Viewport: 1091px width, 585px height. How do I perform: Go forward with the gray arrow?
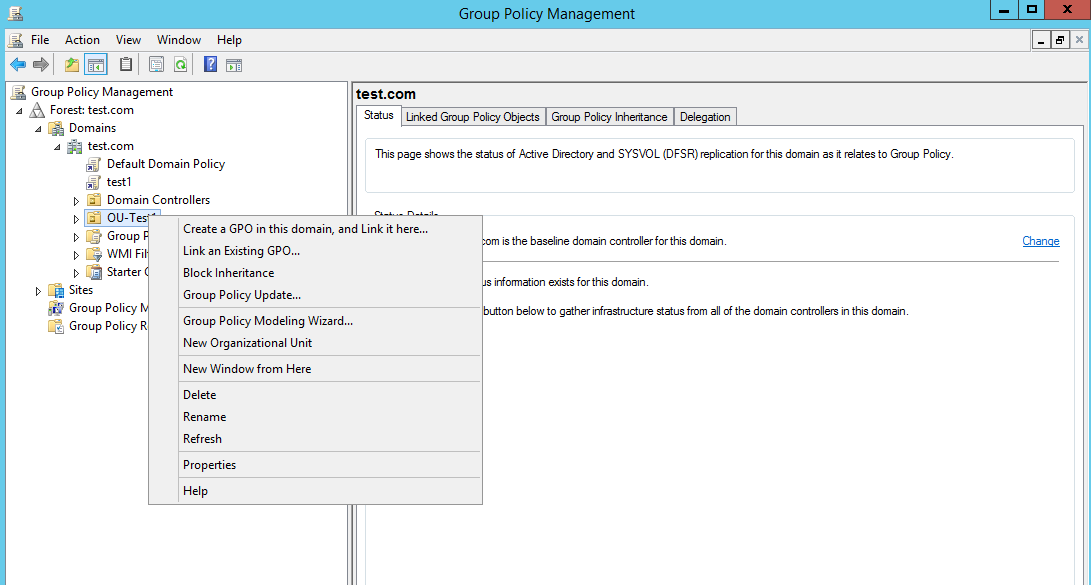click(41, 65)
